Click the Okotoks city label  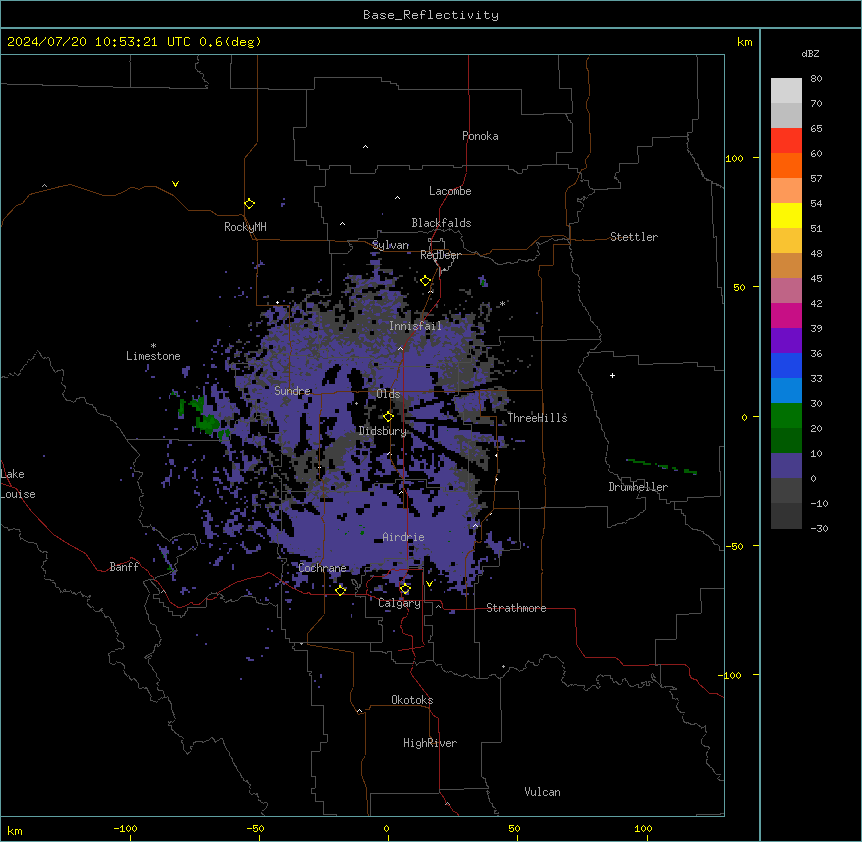point(412,700)
